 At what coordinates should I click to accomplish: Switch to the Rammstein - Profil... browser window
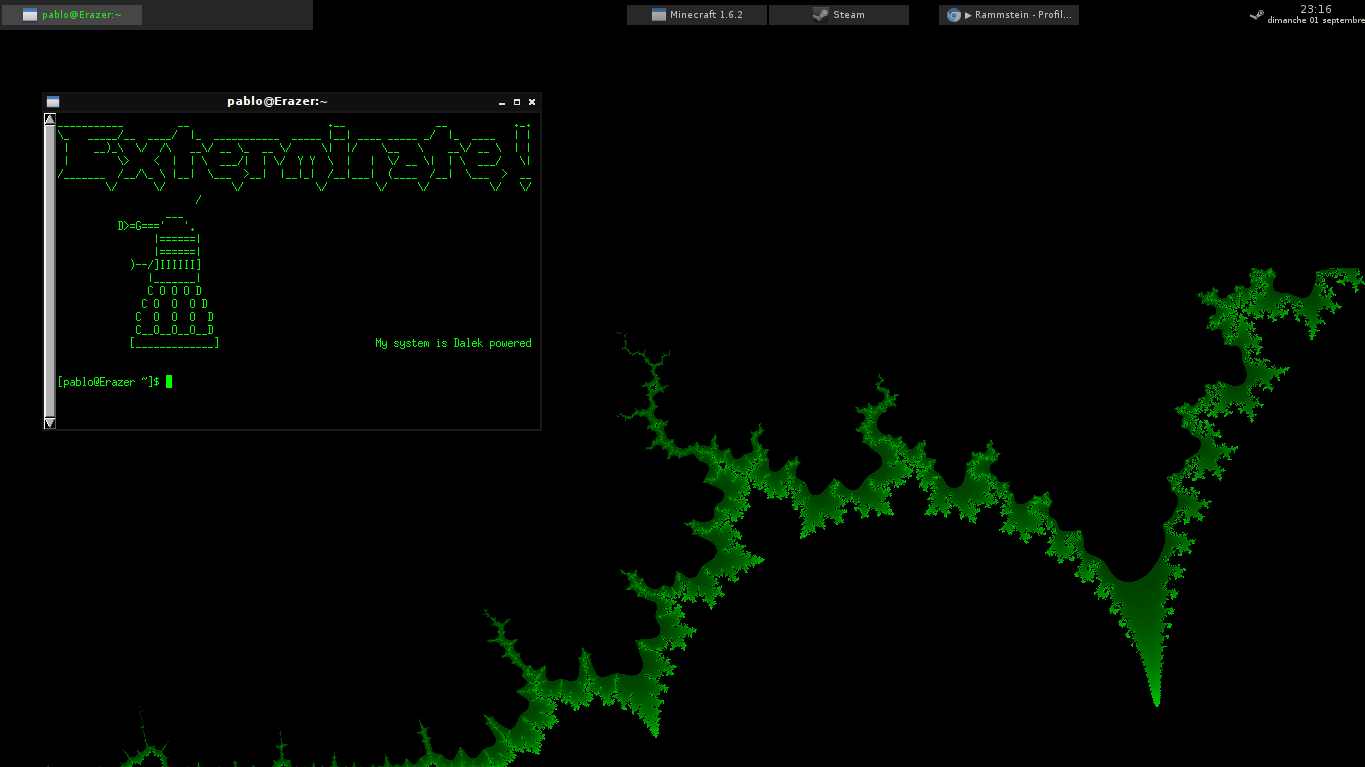(x=1009, y=15)
